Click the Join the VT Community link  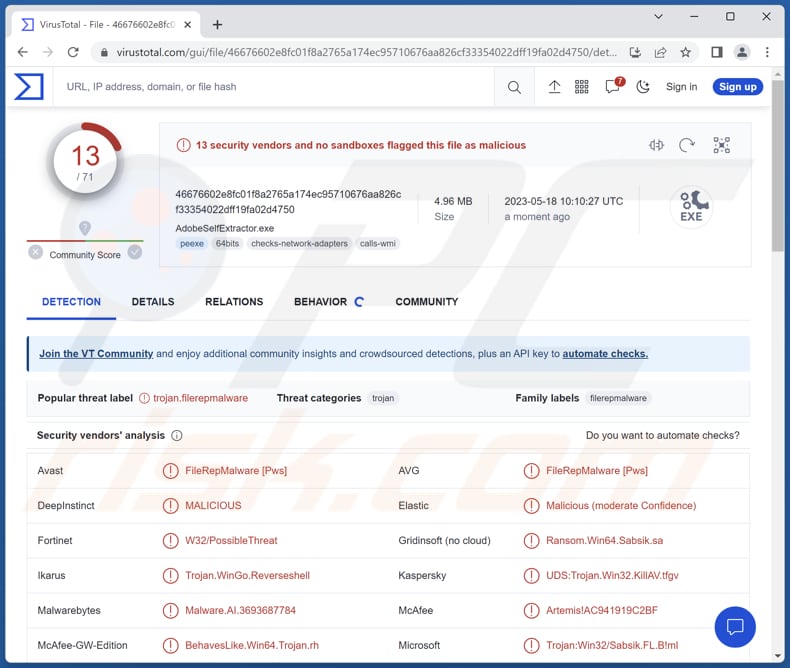pos(96,354)
